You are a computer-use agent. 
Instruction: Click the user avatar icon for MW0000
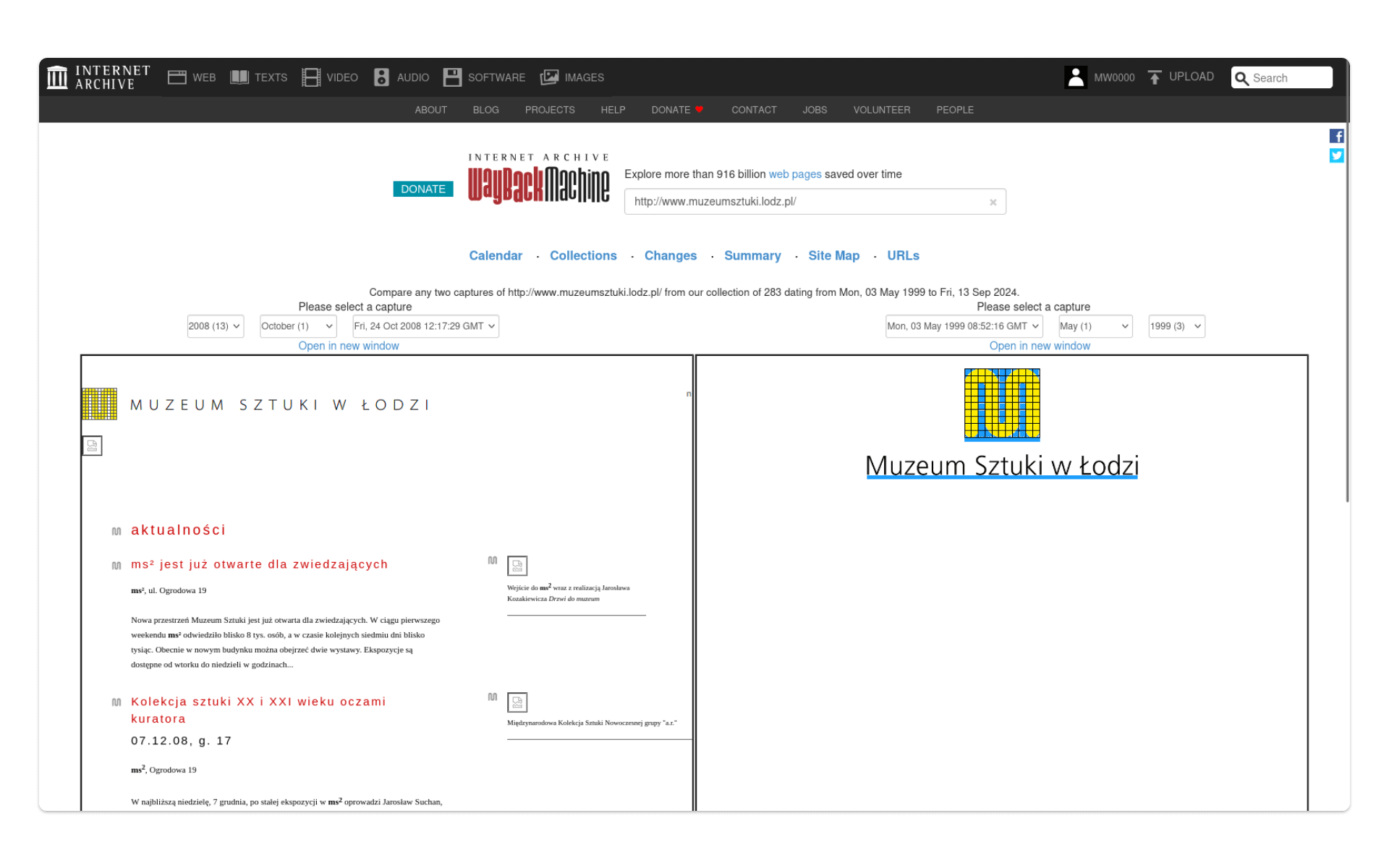(x=1076, y=77)
